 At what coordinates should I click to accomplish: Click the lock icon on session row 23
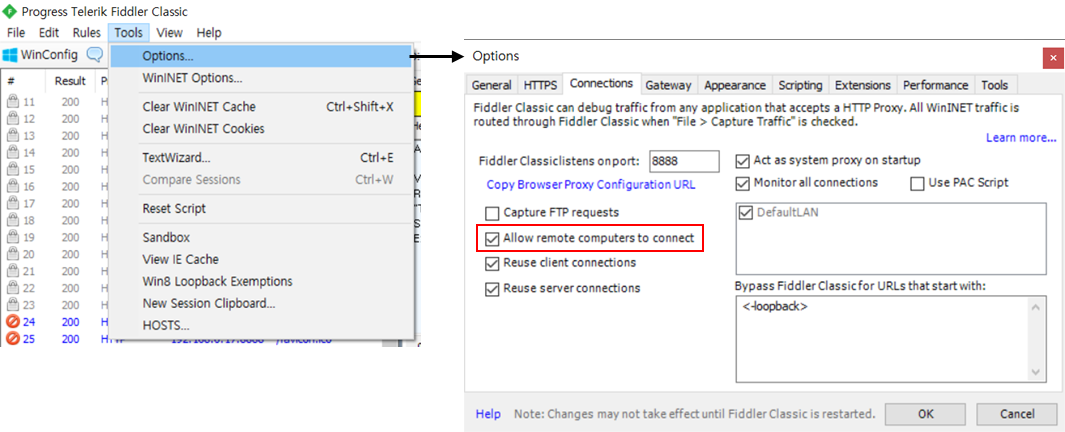[x=13, y=306]
